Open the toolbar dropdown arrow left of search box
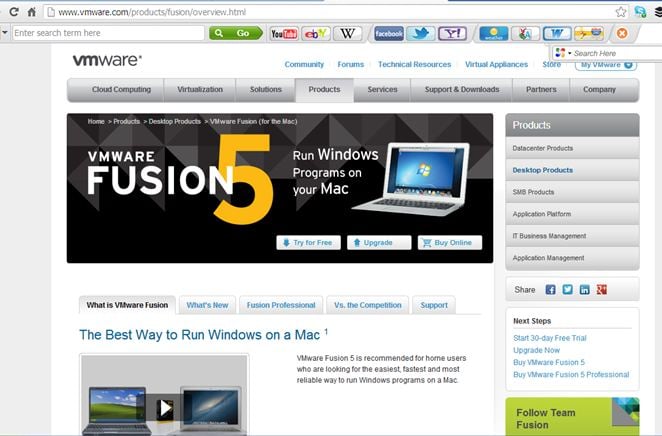The width and height of the screenshot is (662, 436). [x=5, y=32]
